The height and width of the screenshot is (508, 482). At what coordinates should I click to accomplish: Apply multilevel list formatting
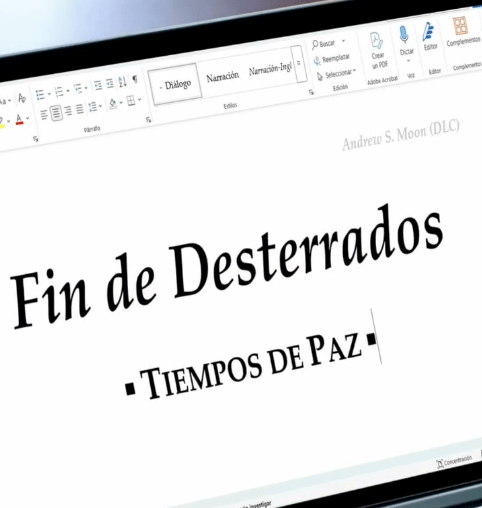(78, 89)
